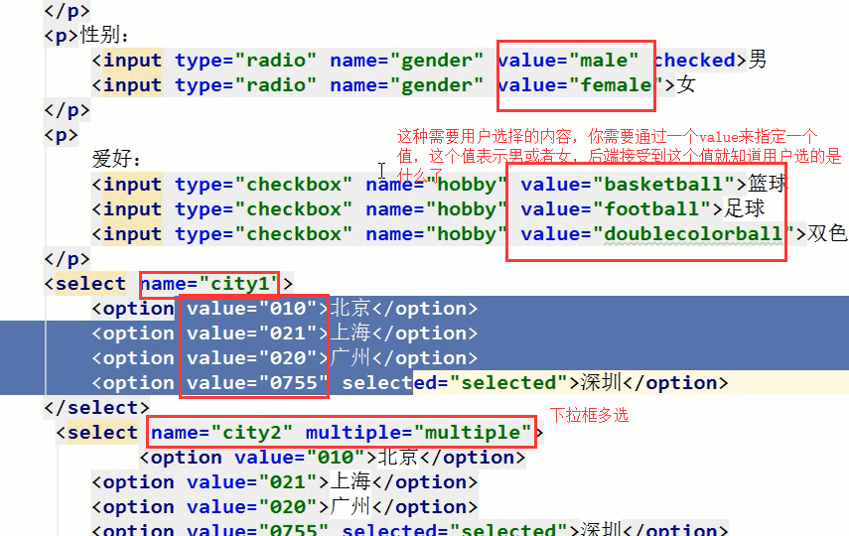
Task: Click selected="selected" in the city1 深圳 option
Action: [x=454, y=383]
